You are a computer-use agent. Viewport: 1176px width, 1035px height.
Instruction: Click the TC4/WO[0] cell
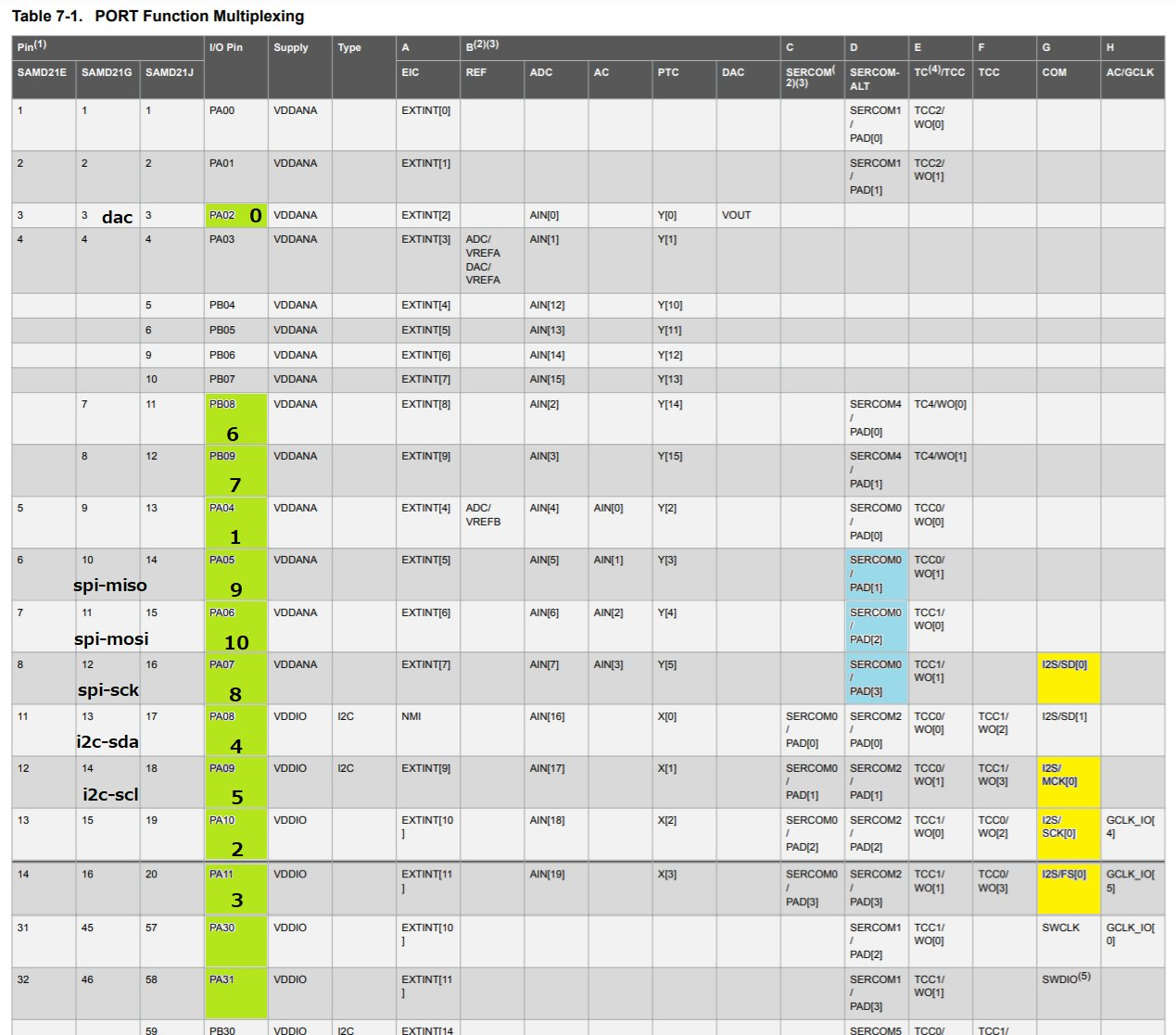point(940,419)
